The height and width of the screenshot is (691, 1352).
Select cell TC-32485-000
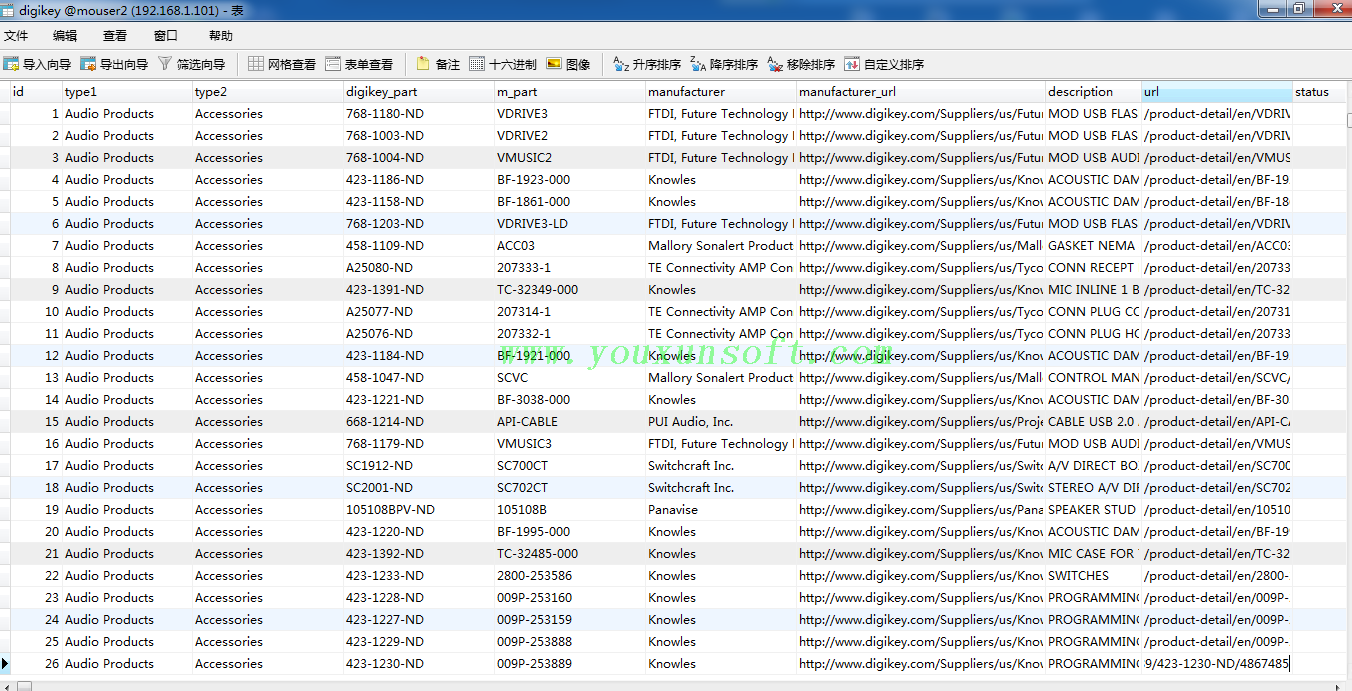(570, 553)
